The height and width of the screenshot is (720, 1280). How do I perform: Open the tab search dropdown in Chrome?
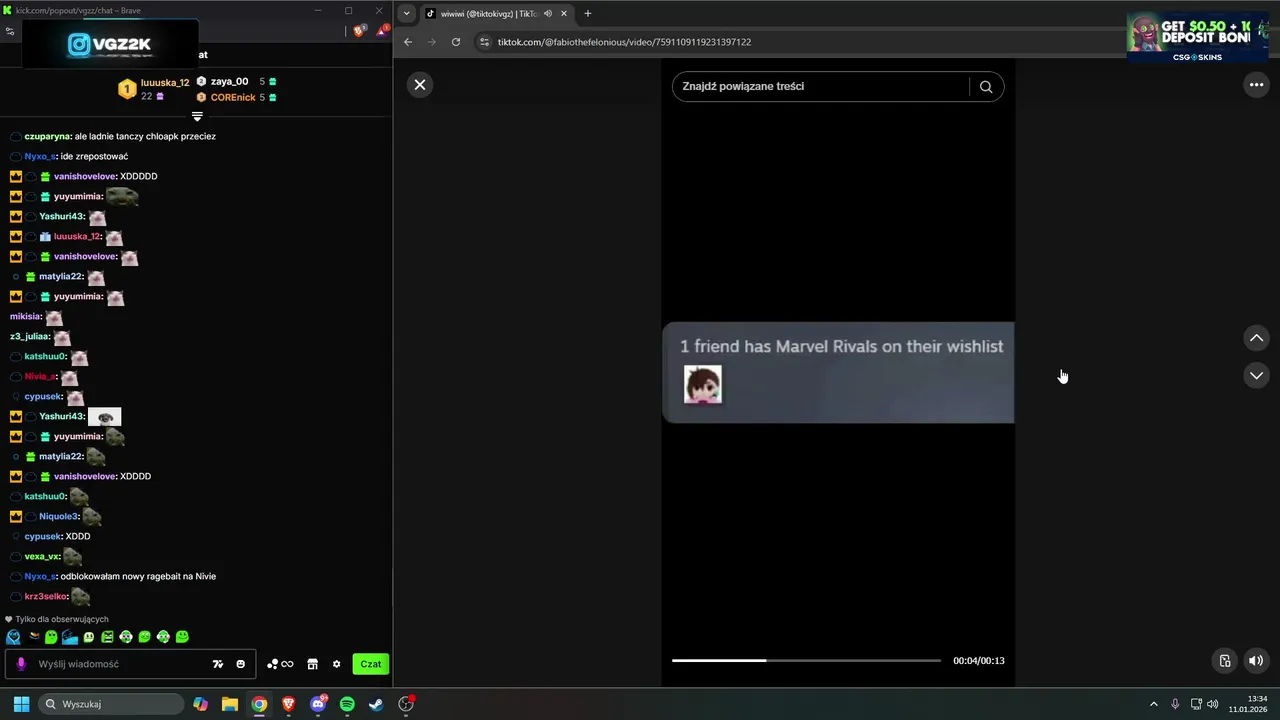[x=406, y=13]
